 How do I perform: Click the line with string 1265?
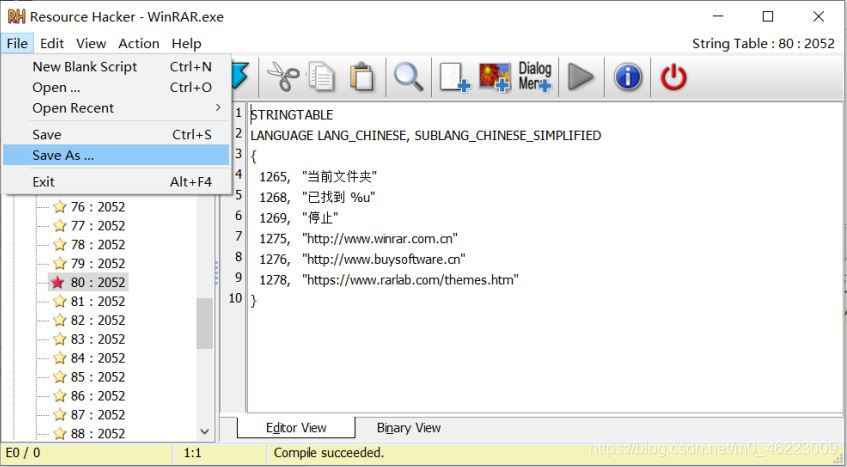click(x=318, y=177)
